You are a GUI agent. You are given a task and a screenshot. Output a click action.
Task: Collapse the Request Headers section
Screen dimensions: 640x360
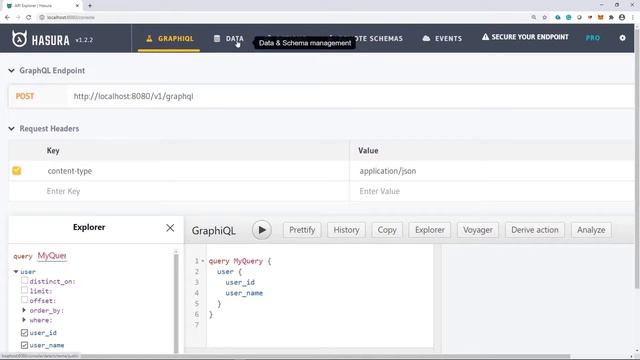click(x=11, y=129)
